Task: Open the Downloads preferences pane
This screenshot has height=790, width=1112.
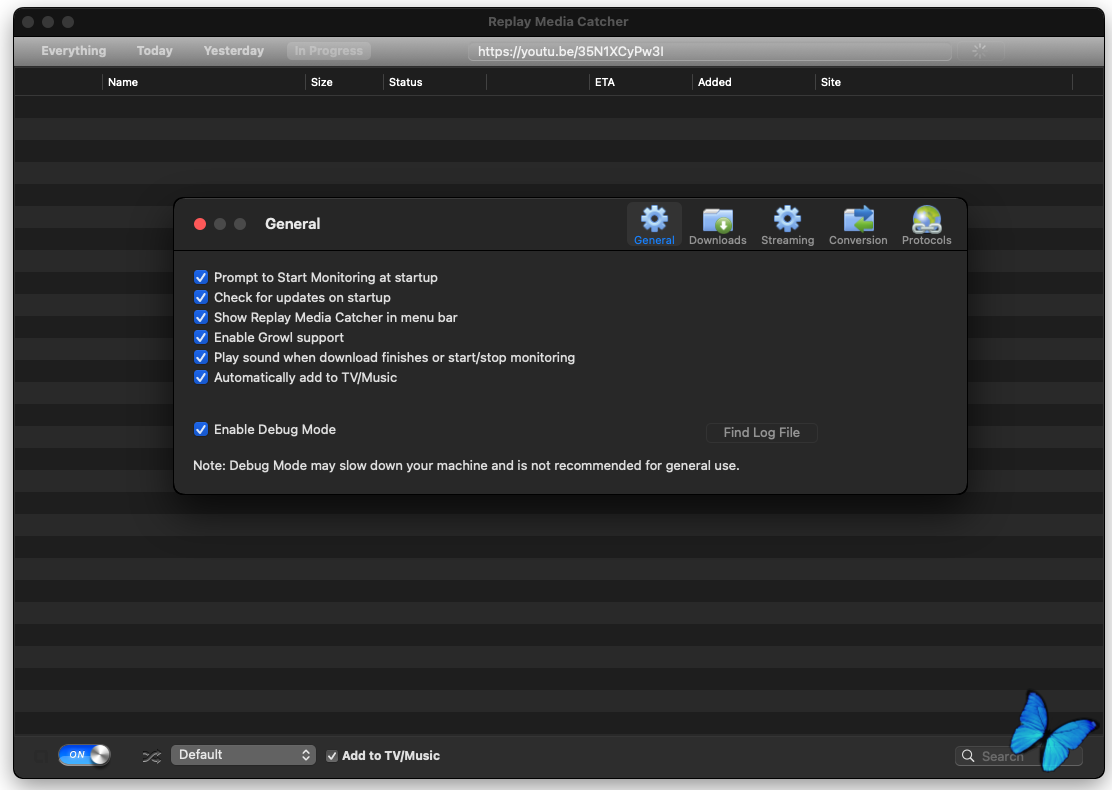Action: coord(717,226)
